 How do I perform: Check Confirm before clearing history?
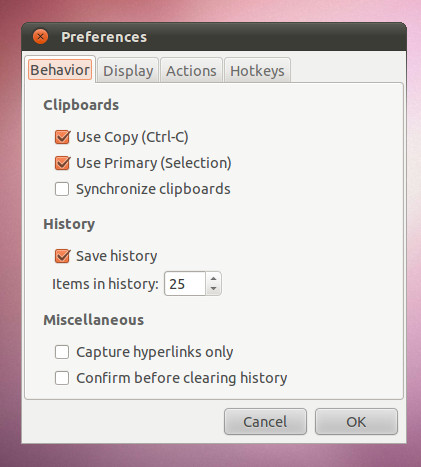pyautogui.click(x=62, y=378)
